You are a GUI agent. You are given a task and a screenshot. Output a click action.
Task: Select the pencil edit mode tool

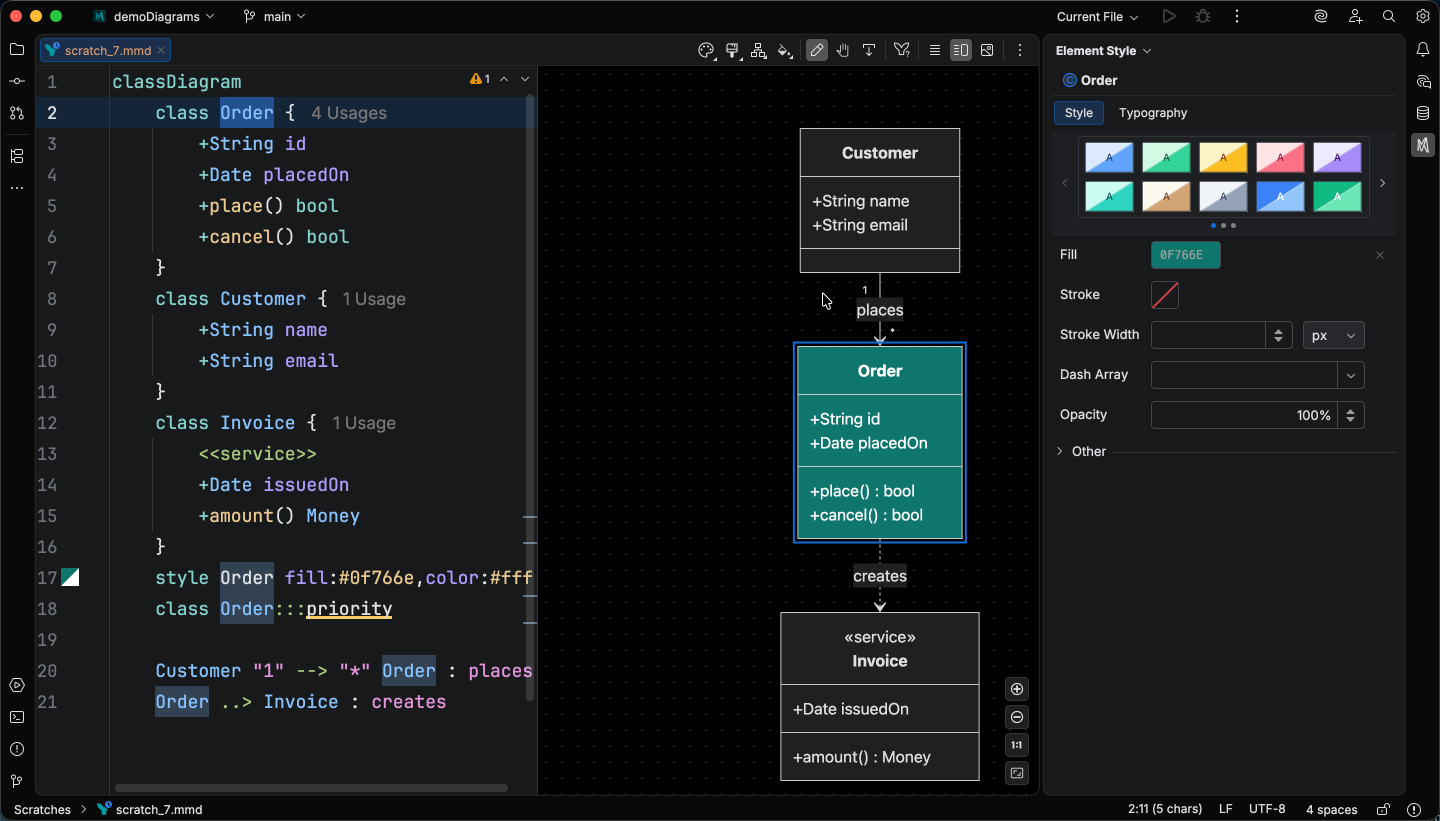click(x=817, y=50)
